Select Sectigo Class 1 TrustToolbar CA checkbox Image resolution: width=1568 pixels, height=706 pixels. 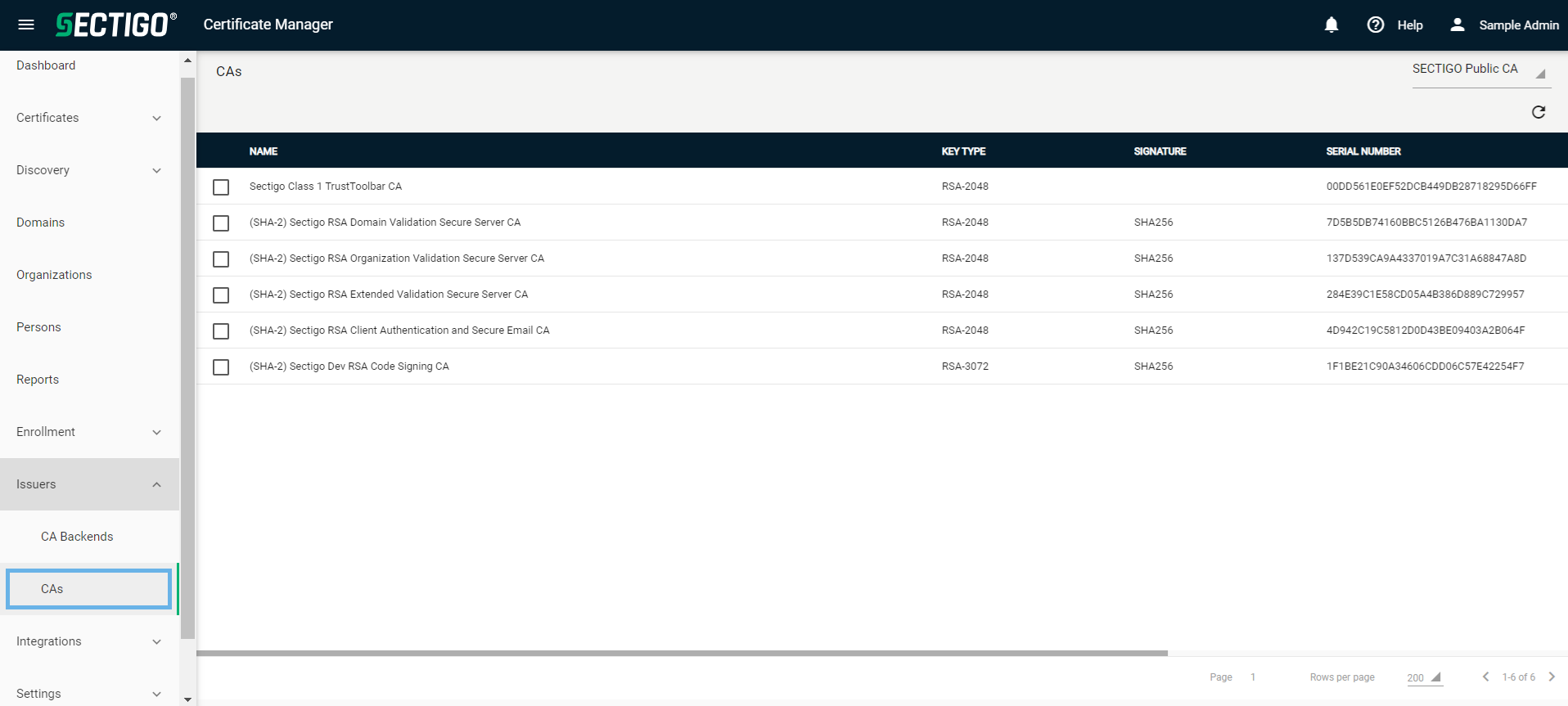click(221, 187)
